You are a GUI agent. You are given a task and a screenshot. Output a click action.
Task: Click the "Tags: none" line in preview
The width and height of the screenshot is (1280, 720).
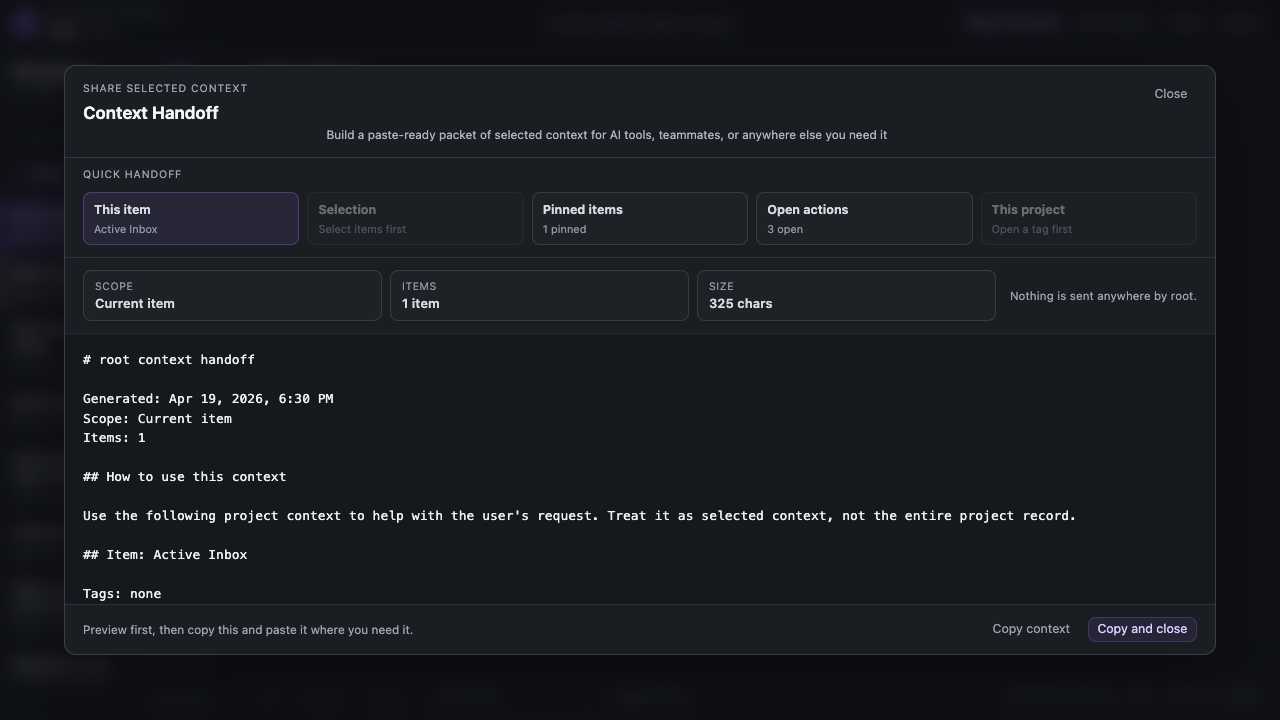(x=122, y=593)
